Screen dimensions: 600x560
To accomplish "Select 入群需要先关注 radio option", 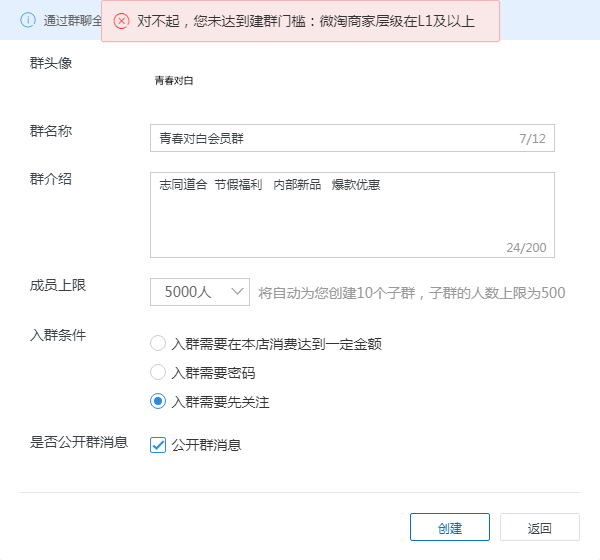I will (158, 401).
